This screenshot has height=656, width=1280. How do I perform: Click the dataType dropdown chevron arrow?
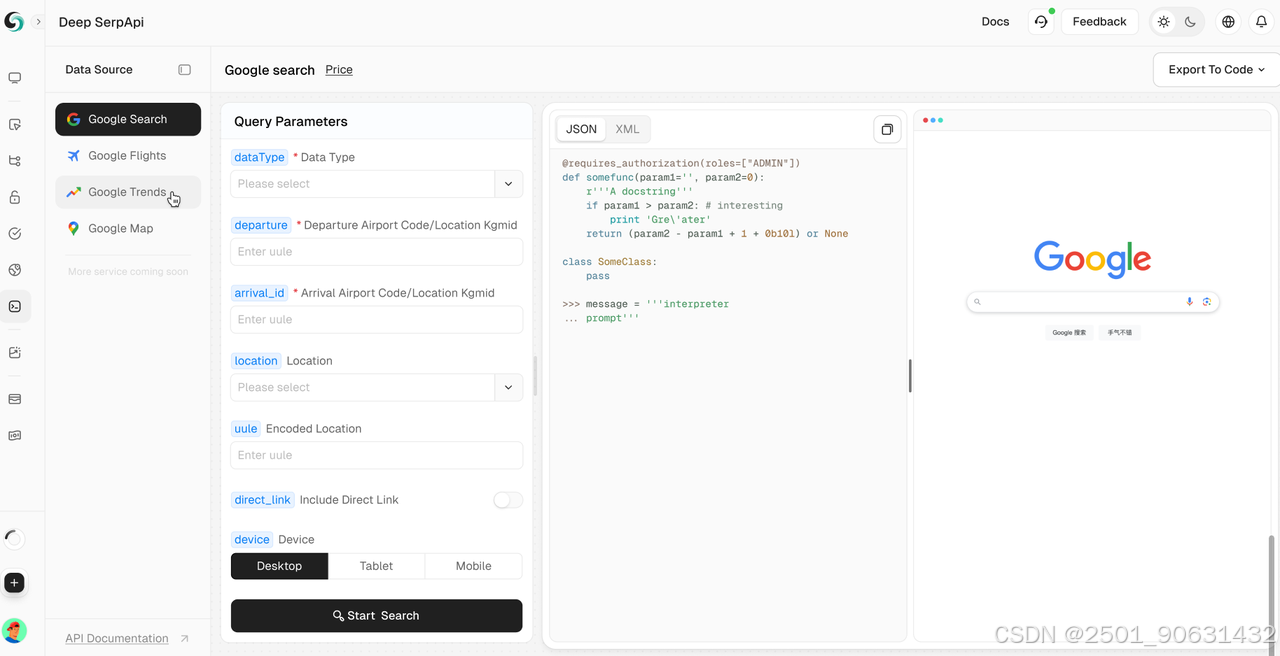(x=509, y=184)
